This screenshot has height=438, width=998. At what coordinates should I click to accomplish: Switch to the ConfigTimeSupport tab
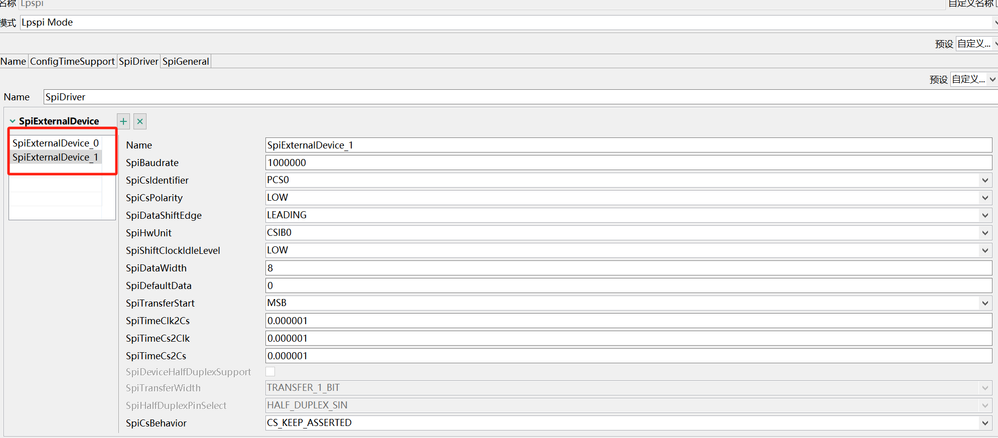[72, 61]
